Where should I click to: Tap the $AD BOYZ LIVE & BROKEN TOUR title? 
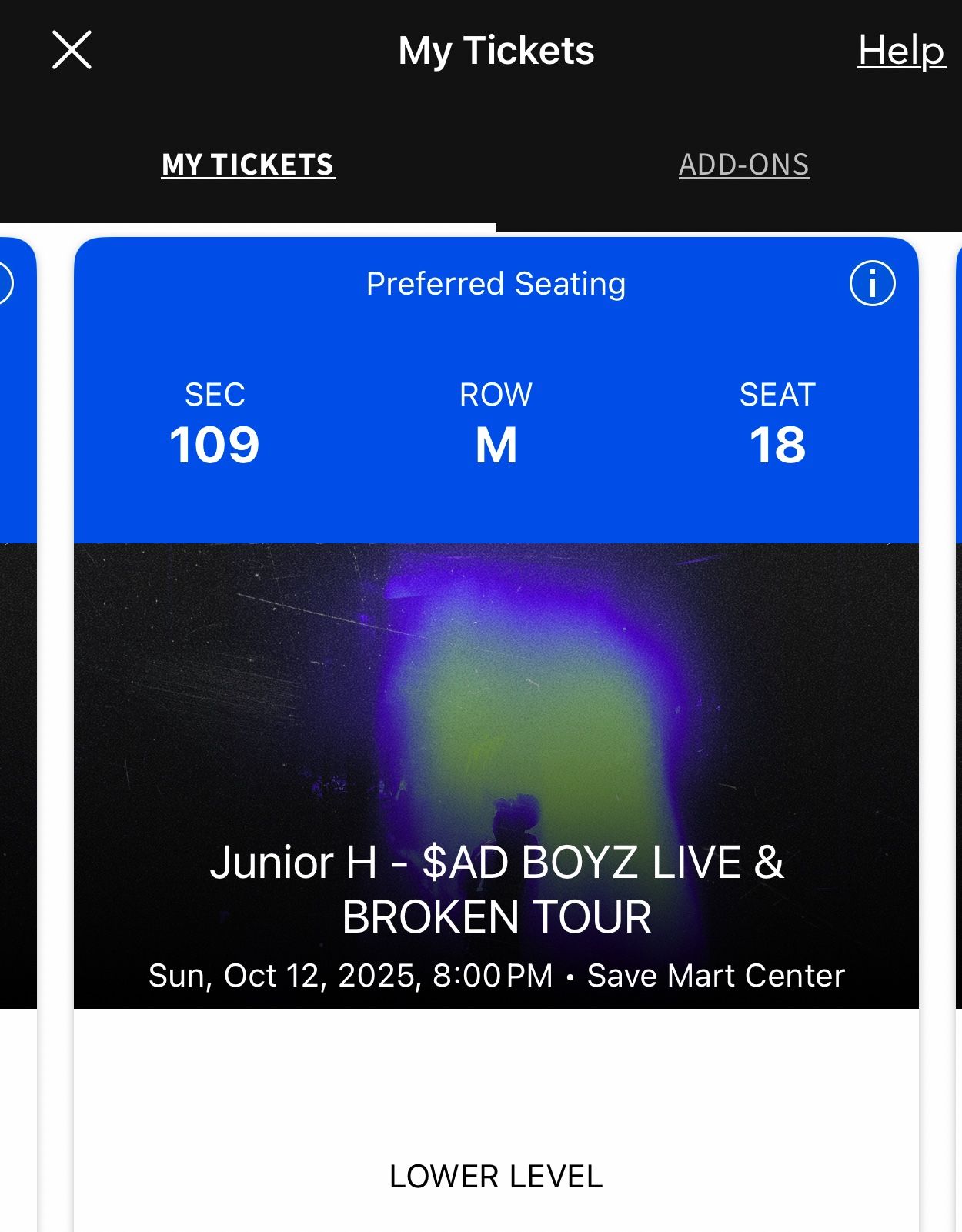[x=496, y=890]
